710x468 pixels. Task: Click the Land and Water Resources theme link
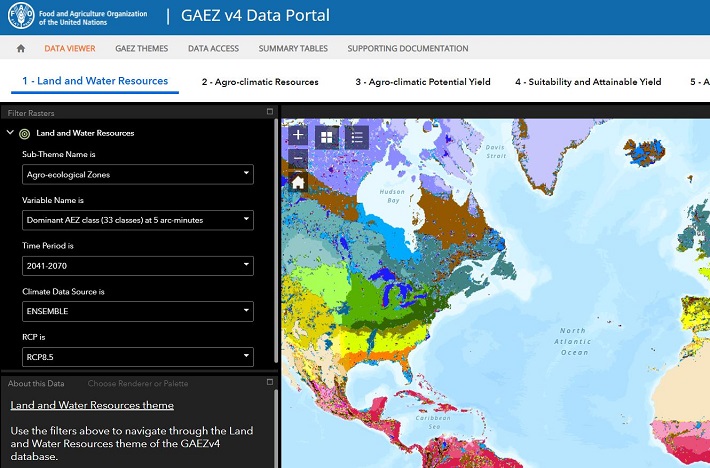point(92,405)
